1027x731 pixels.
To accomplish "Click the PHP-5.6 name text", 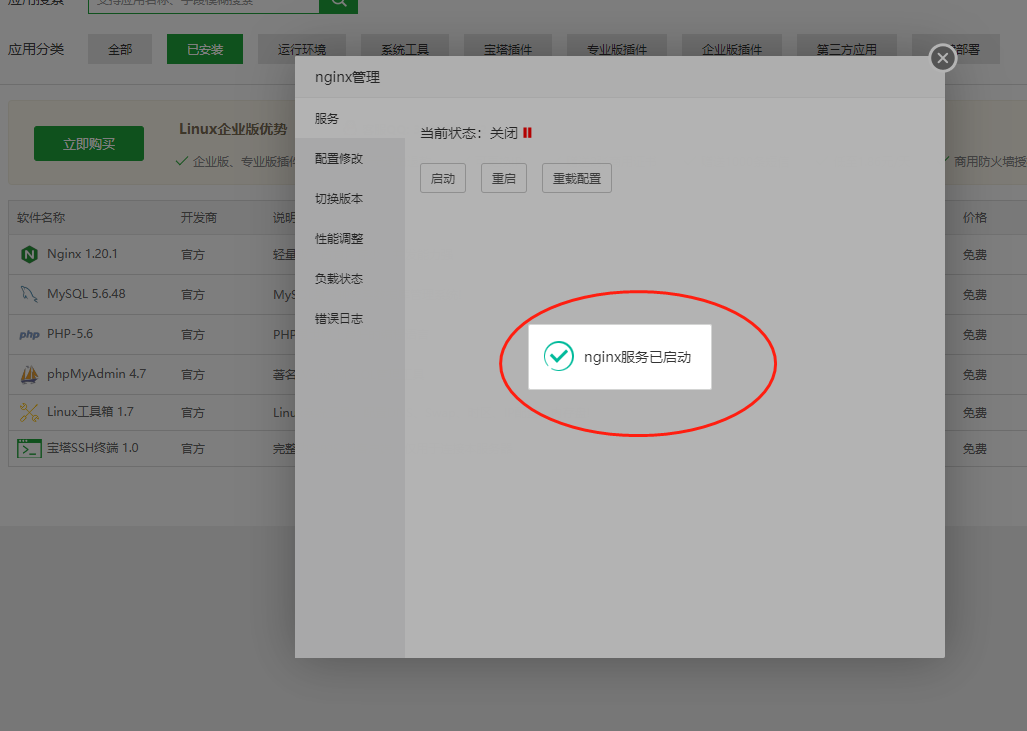I will point(70,334).
